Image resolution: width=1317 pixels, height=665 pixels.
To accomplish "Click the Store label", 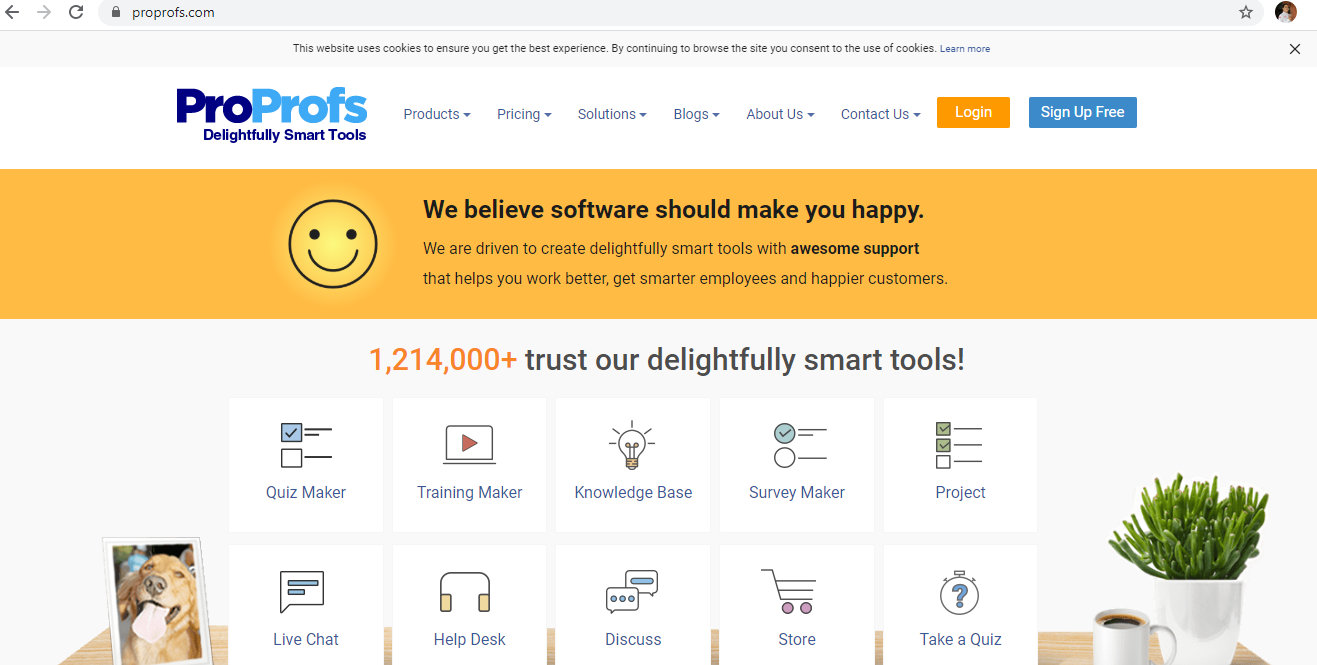I will pyautogui.click(x=797, y=639).
